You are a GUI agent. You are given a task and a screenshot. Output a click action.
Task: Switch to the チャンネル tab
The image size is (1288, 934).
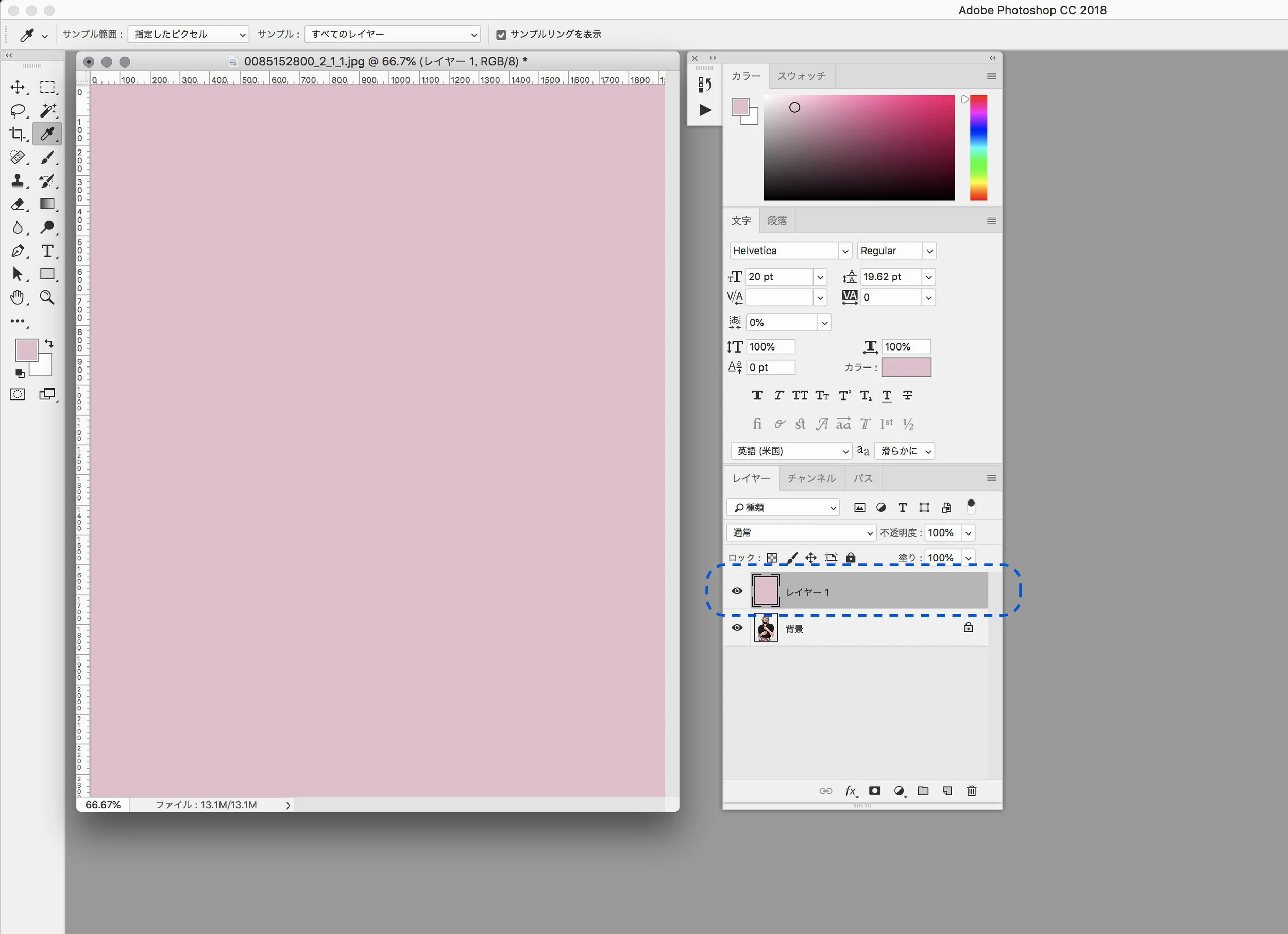click(x=811, y=478)
